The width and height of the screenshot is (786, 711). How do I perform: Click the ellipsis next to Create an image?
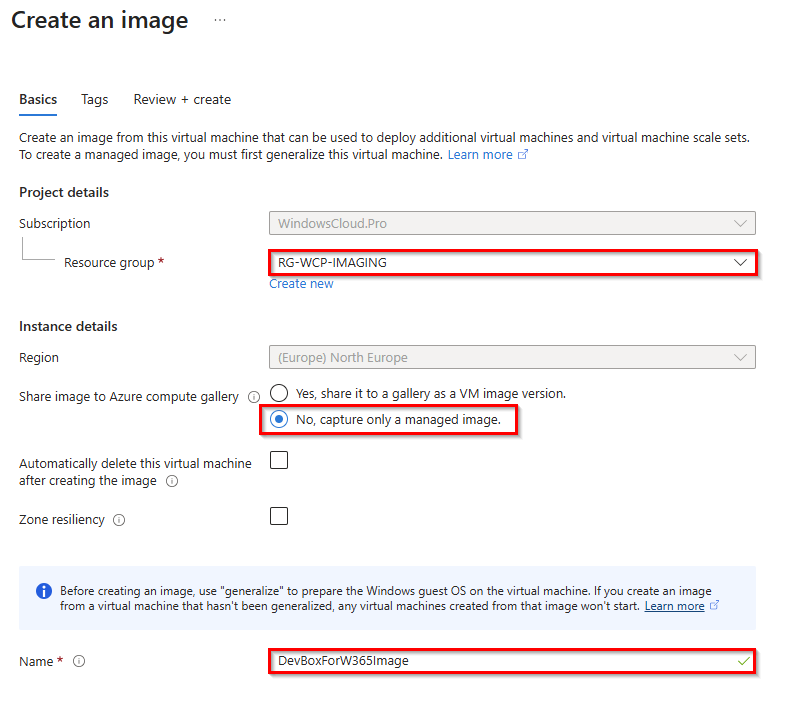220,20
